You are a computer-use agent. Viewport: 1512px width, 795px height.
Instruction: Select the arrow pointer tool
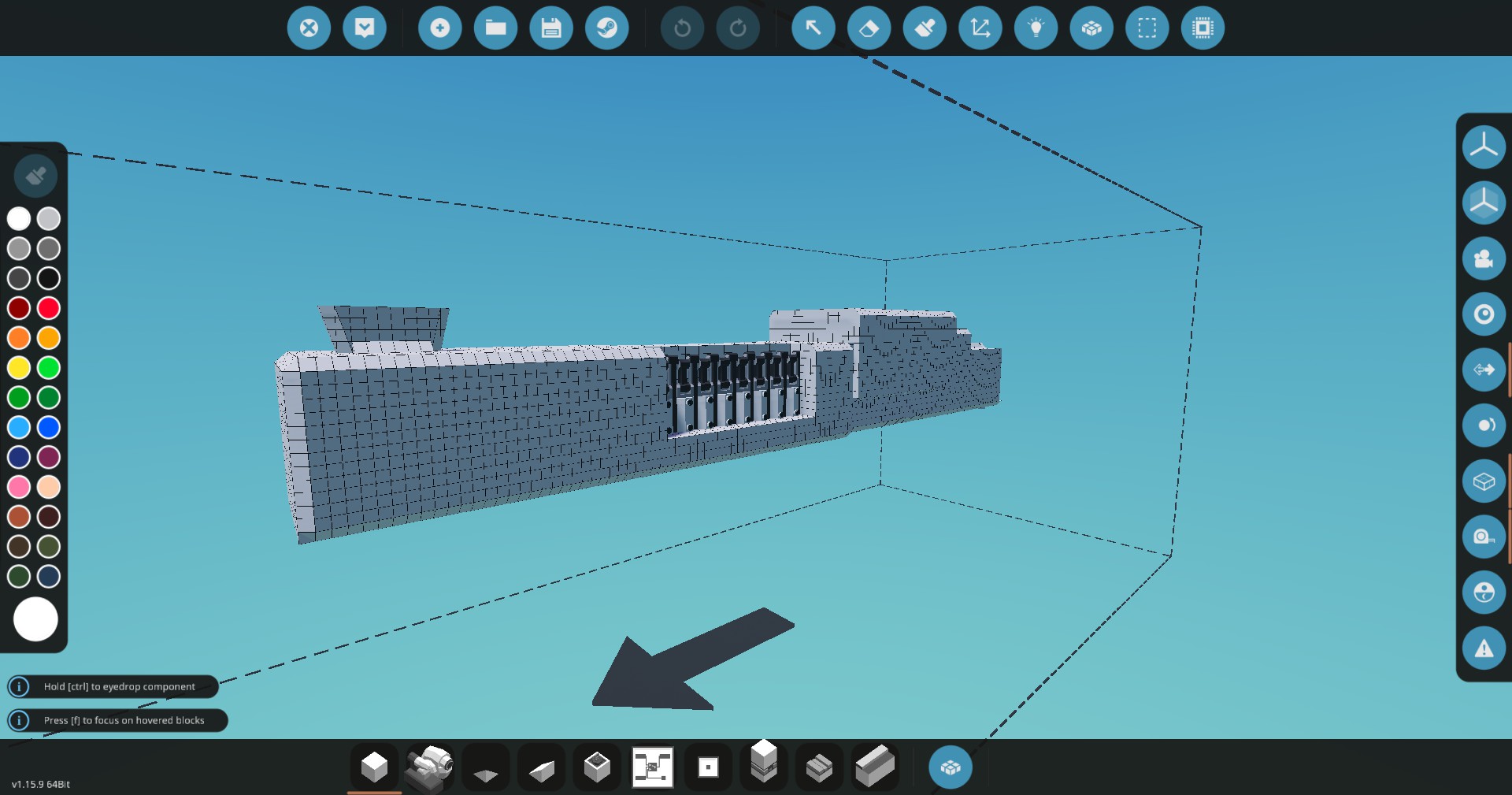point(813,28)
